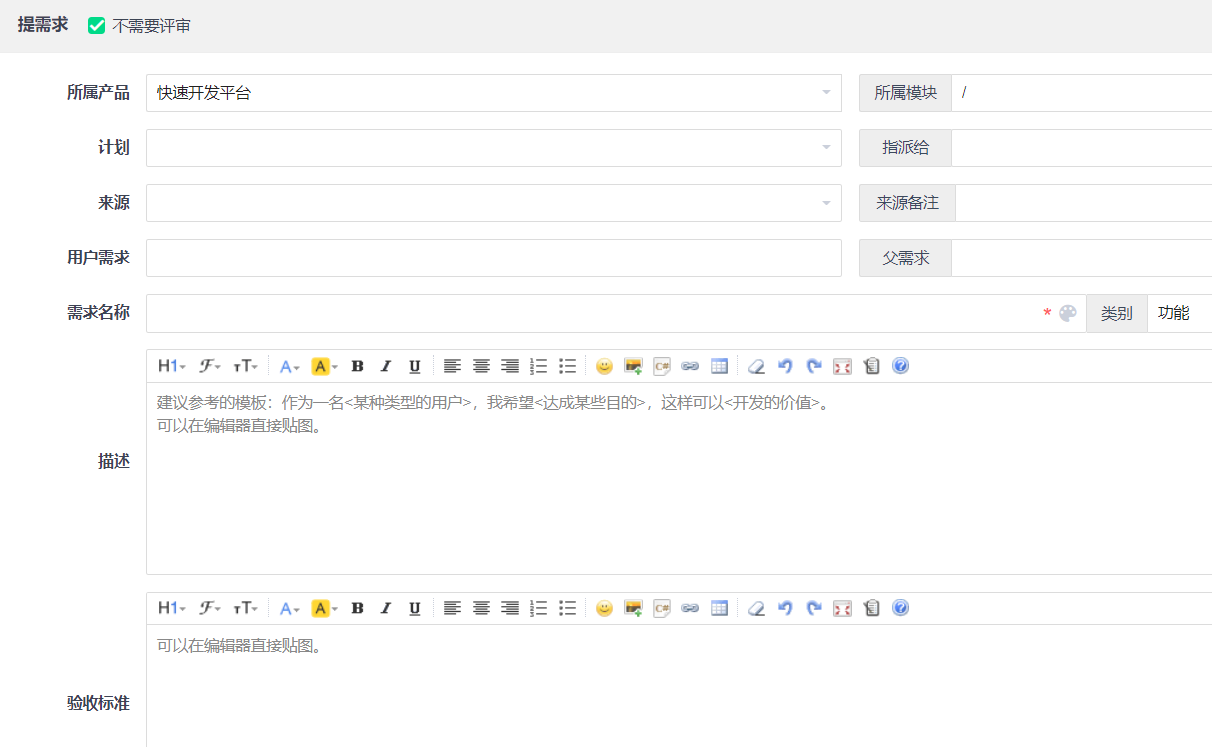Insert emoticon in the 描述 editor

coord(604,366)
